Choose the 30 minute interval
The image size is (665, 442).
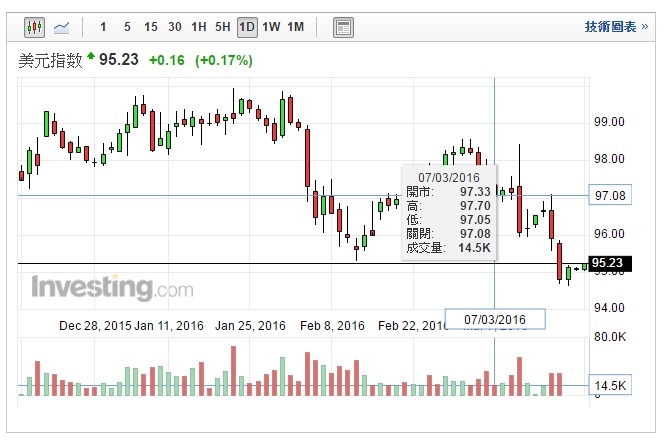click(x=175, y=26)
